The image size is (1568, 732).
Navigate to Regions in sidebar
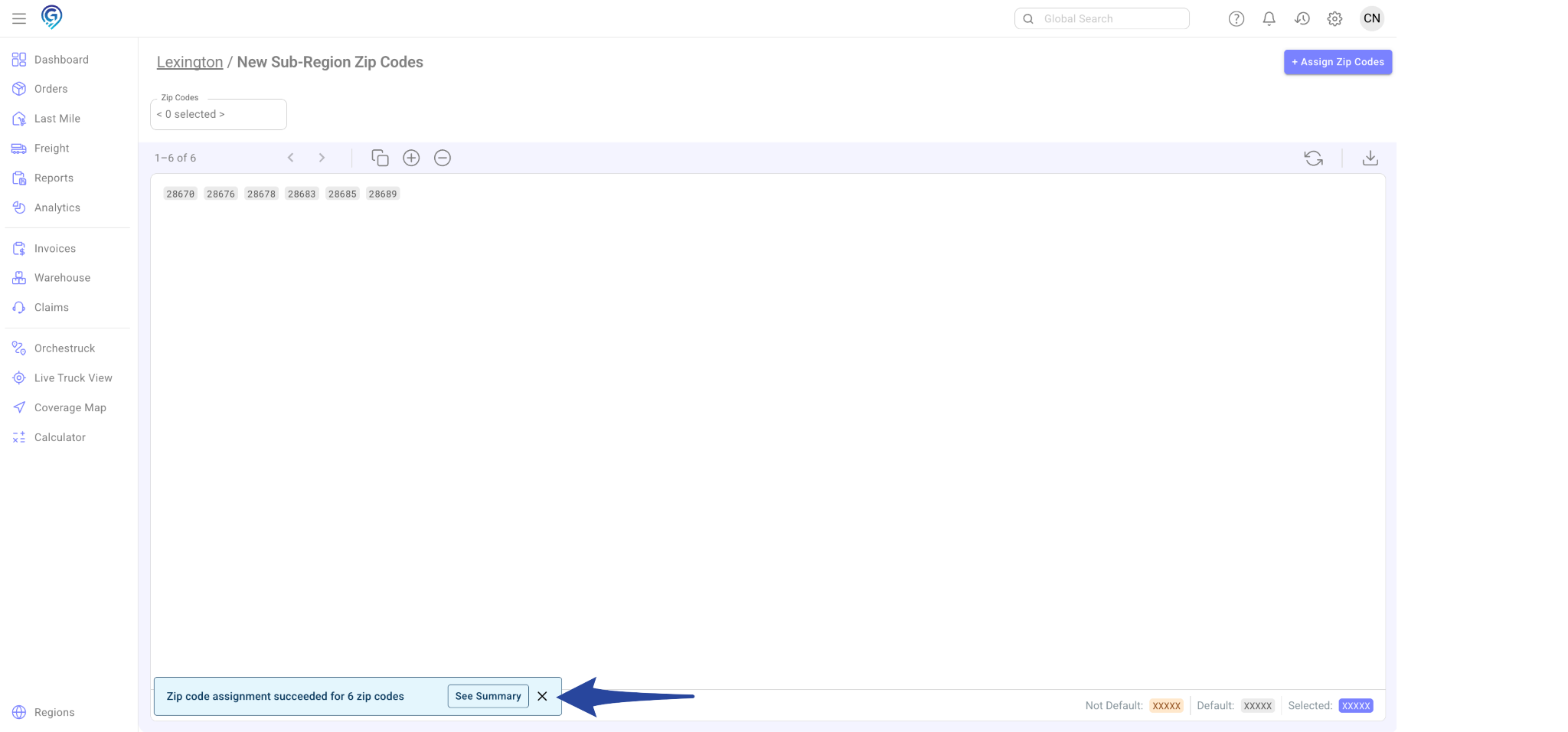point(54,712)
